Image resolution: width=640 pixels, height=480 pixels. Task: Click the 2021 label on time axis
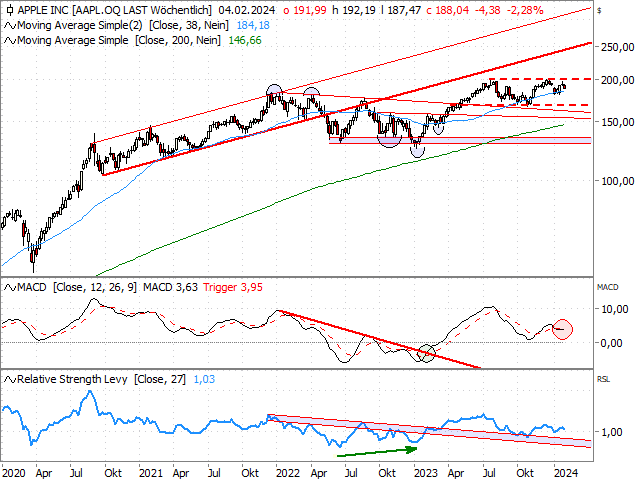click(x=151, y=473)
